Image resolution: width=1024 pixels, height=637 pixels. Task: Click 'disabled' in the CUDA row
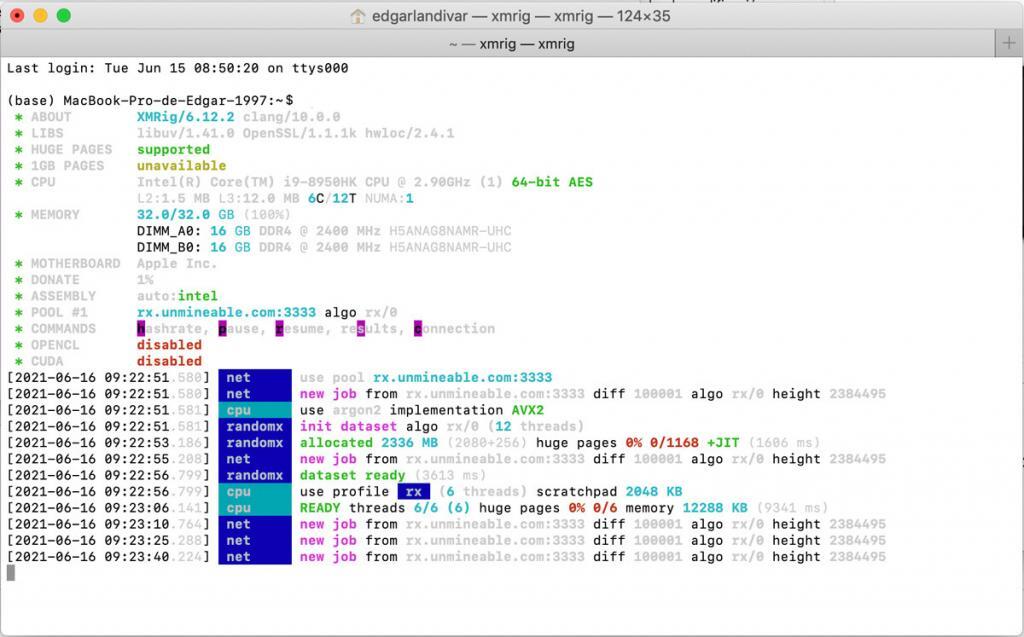click(x=169, y=361)
